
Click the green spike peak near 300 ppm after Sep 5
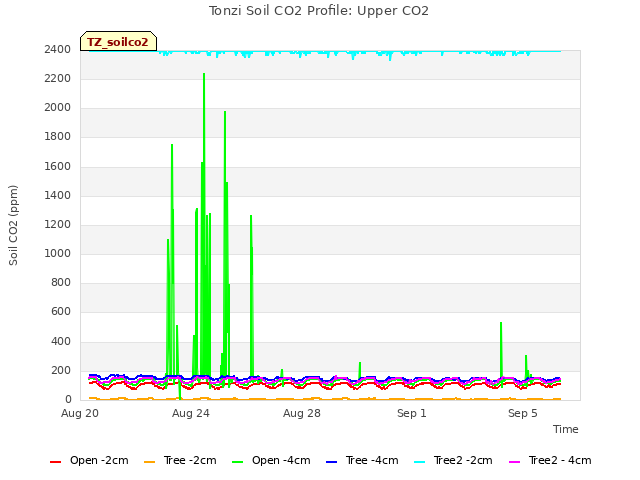point(526,356)
